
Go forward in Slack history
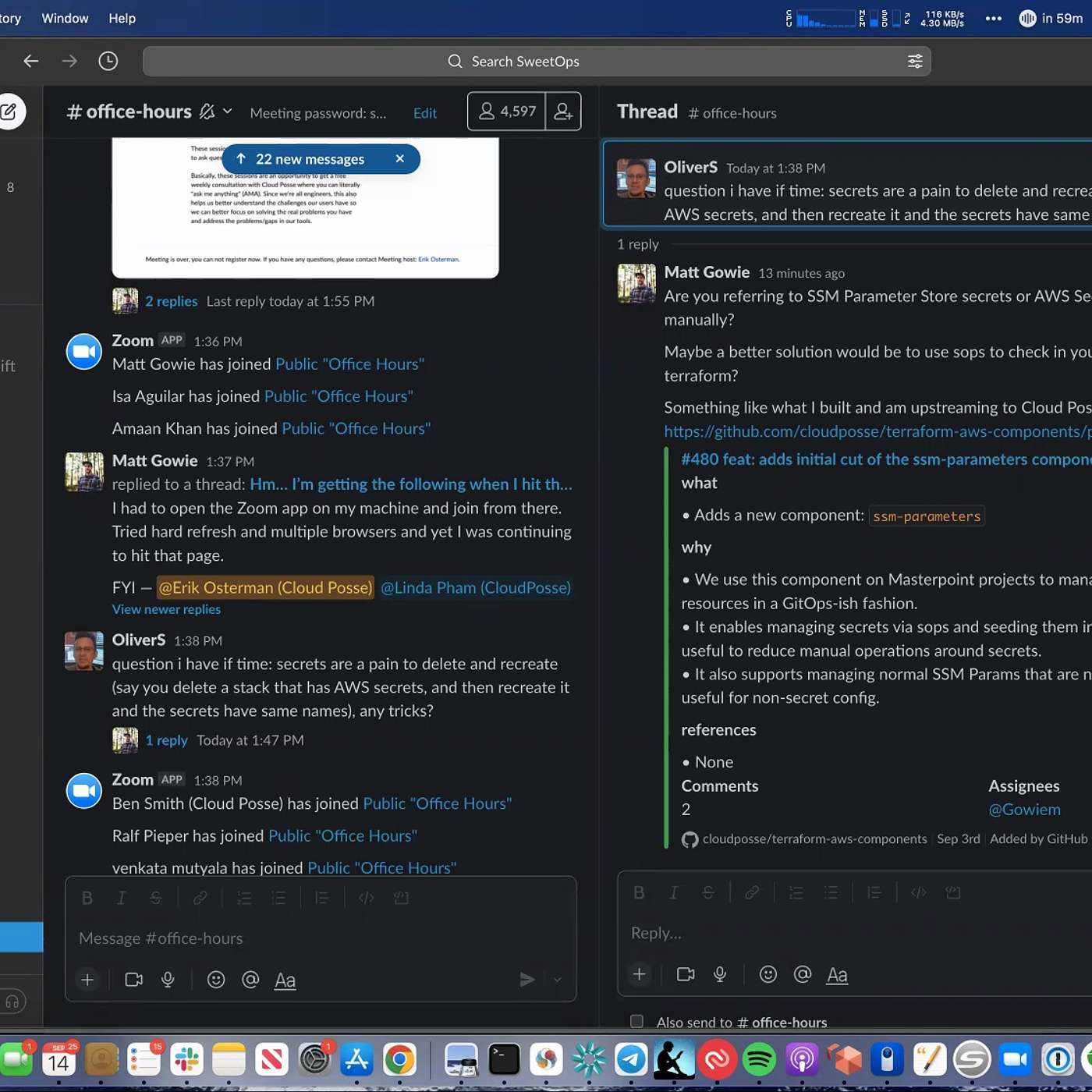pos(69,61)
